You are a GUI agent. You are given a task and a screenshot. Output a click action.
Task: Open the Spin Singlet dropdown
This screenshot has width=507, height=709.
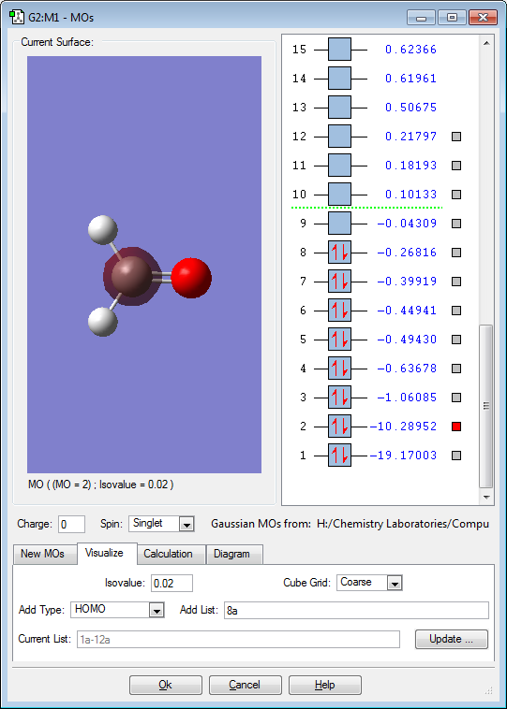coord(186,524)
